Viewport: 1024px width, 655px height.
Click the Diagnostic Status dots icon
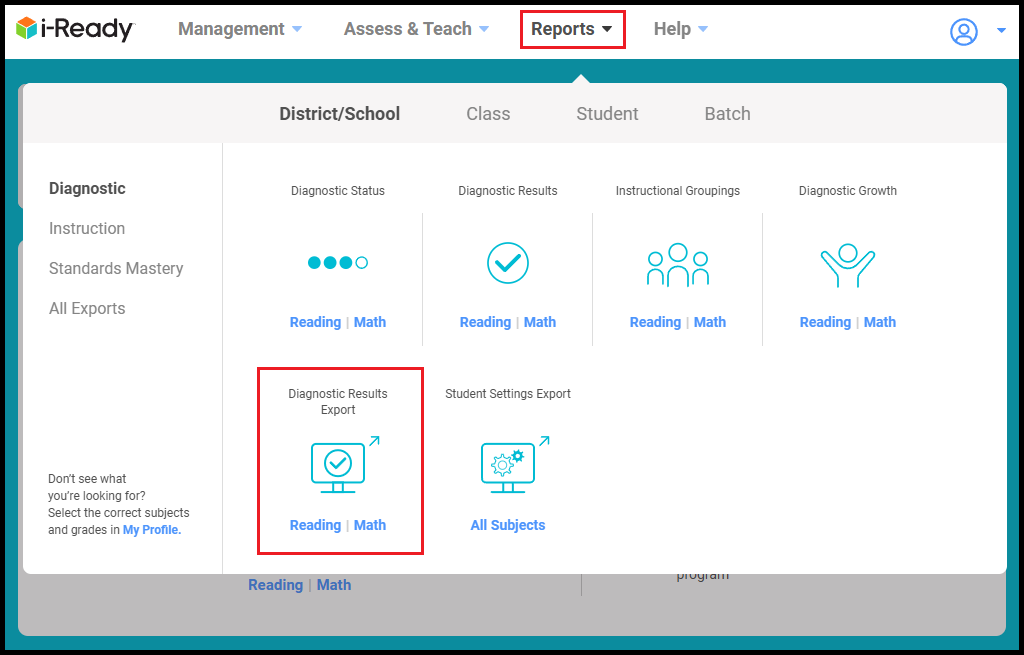338,263
